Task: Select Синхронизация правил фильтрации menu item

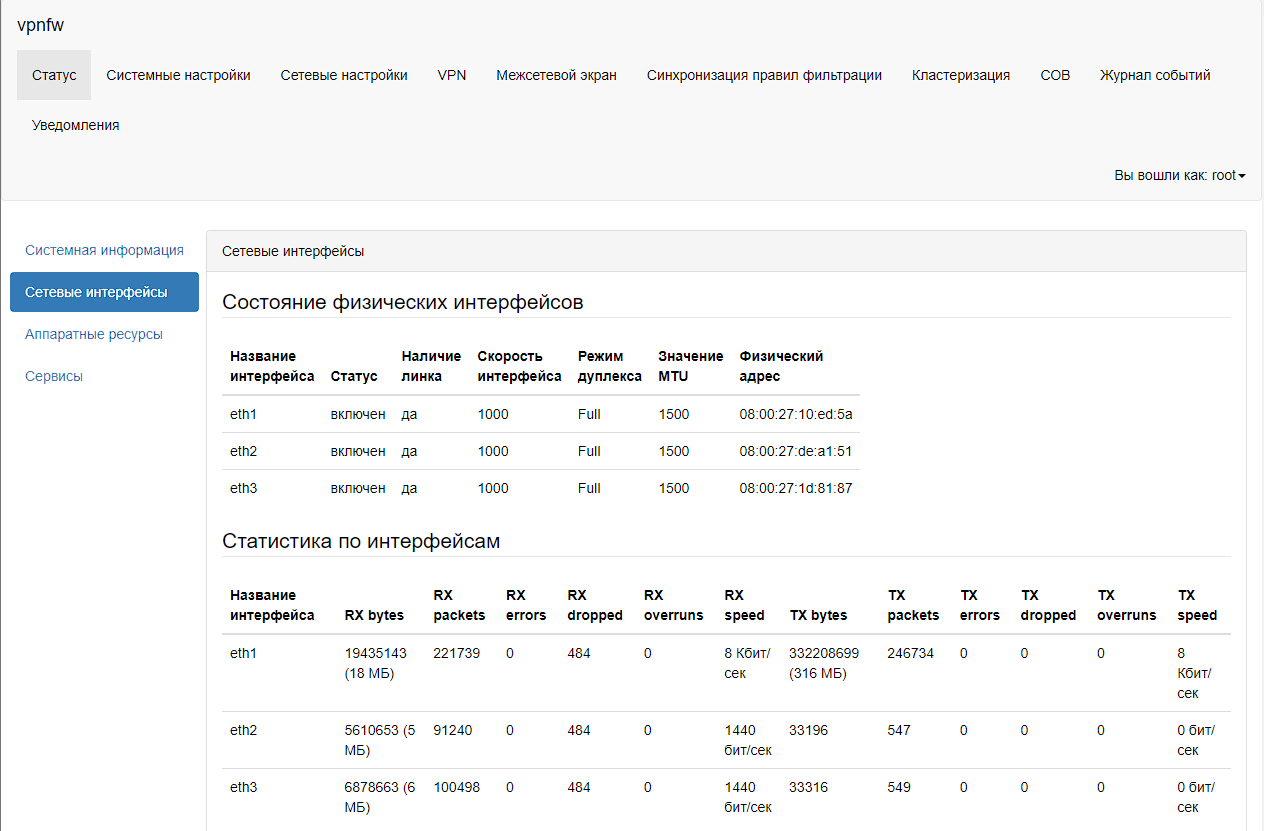Action: 764,75
